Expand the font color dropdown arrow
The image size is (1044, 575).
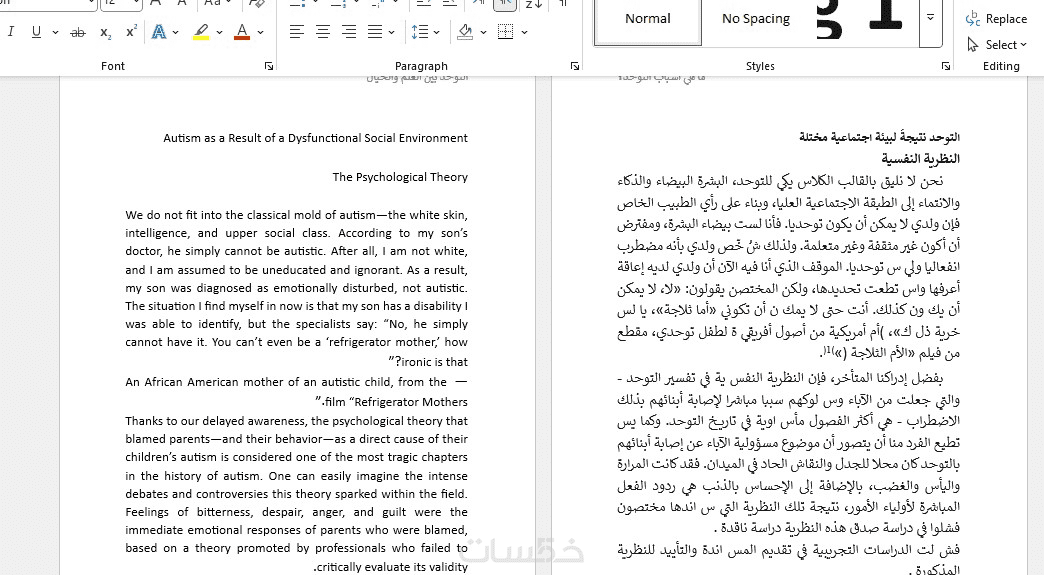[x=260, y=32]
